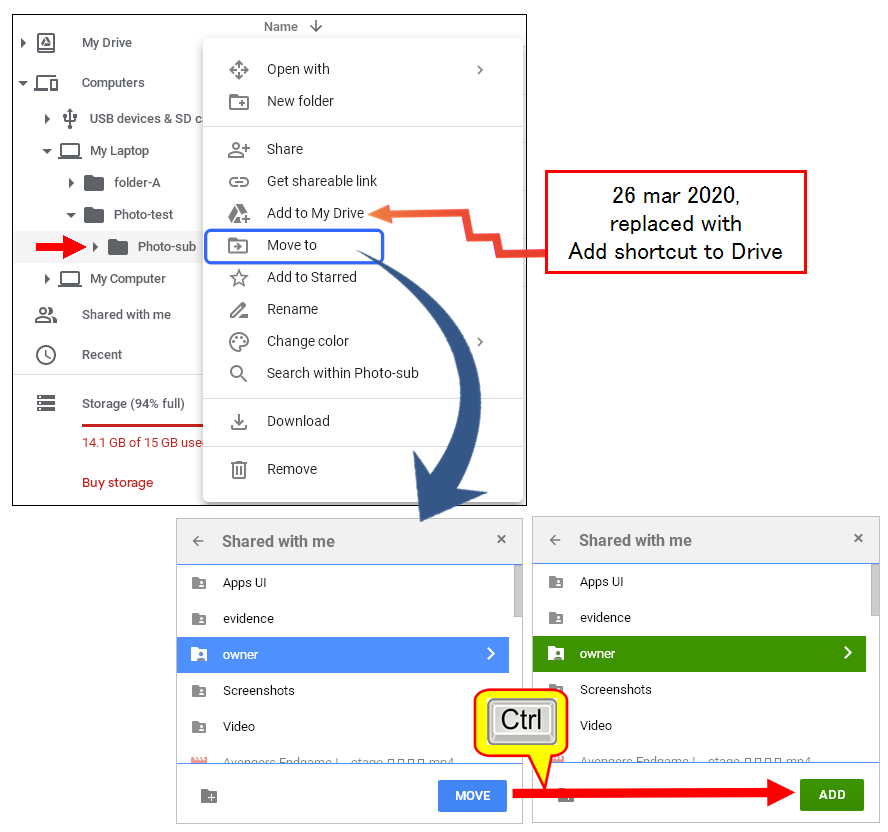The width and height of the screenshot is (888, 832).
Task: Open owner folder chevron in Add dialog
Action: pyautogui.click(x=848, y=653)
